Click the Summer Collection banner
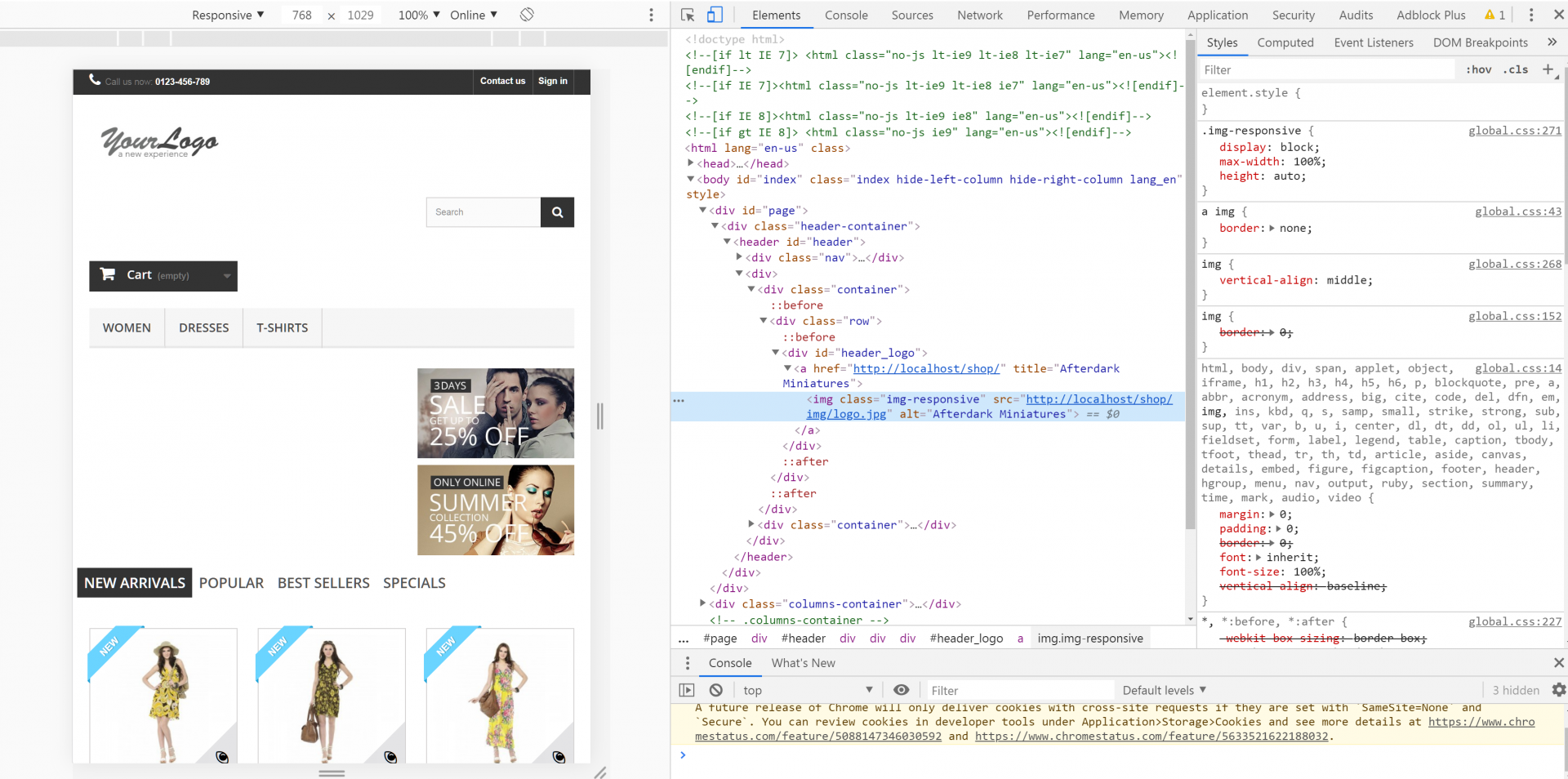 coord(496,510)
